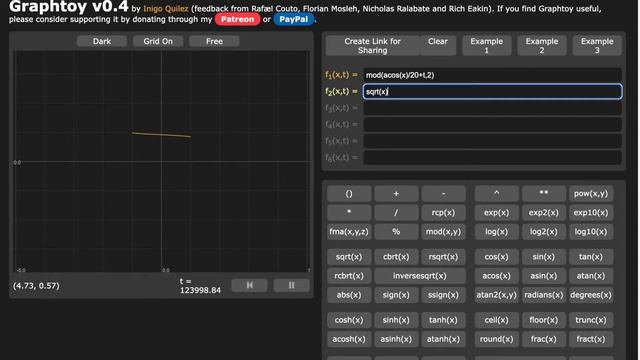This screenshot has height=360, width=640.
Task: Insert sign(x) function
Action: [x=396, y=295]
